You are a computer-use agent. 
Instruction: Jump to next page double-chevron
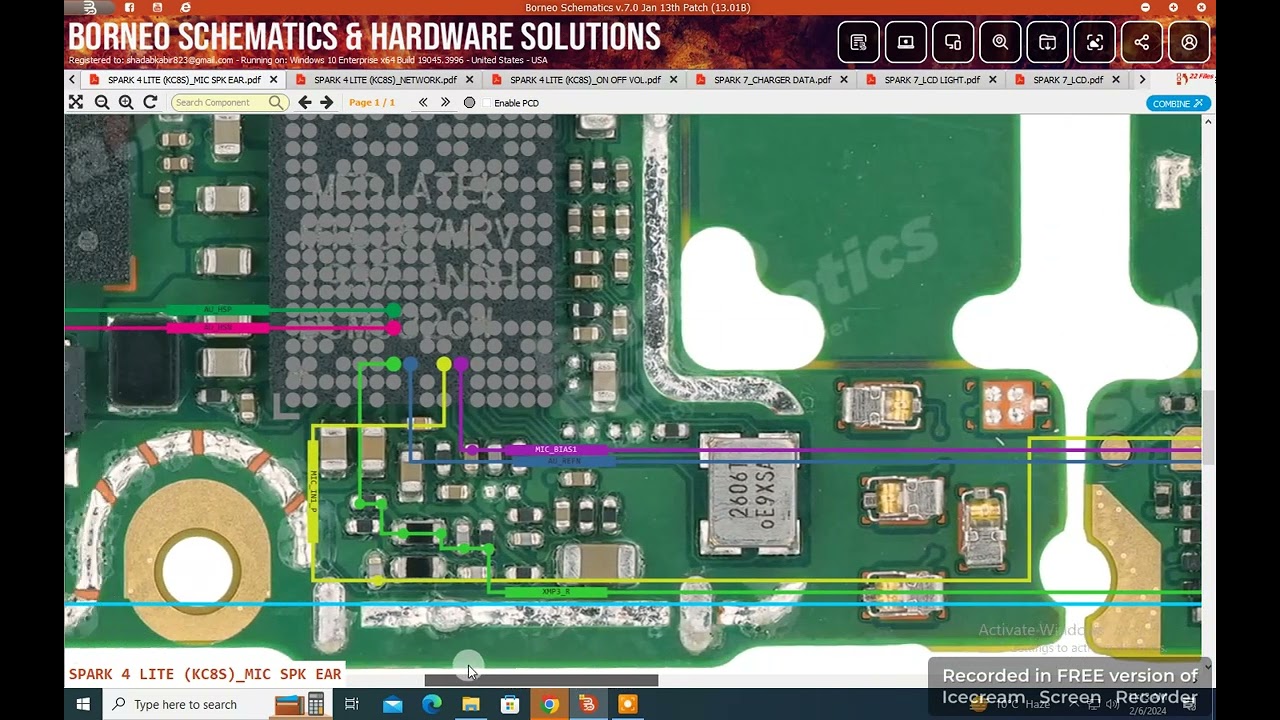(446, 102)
